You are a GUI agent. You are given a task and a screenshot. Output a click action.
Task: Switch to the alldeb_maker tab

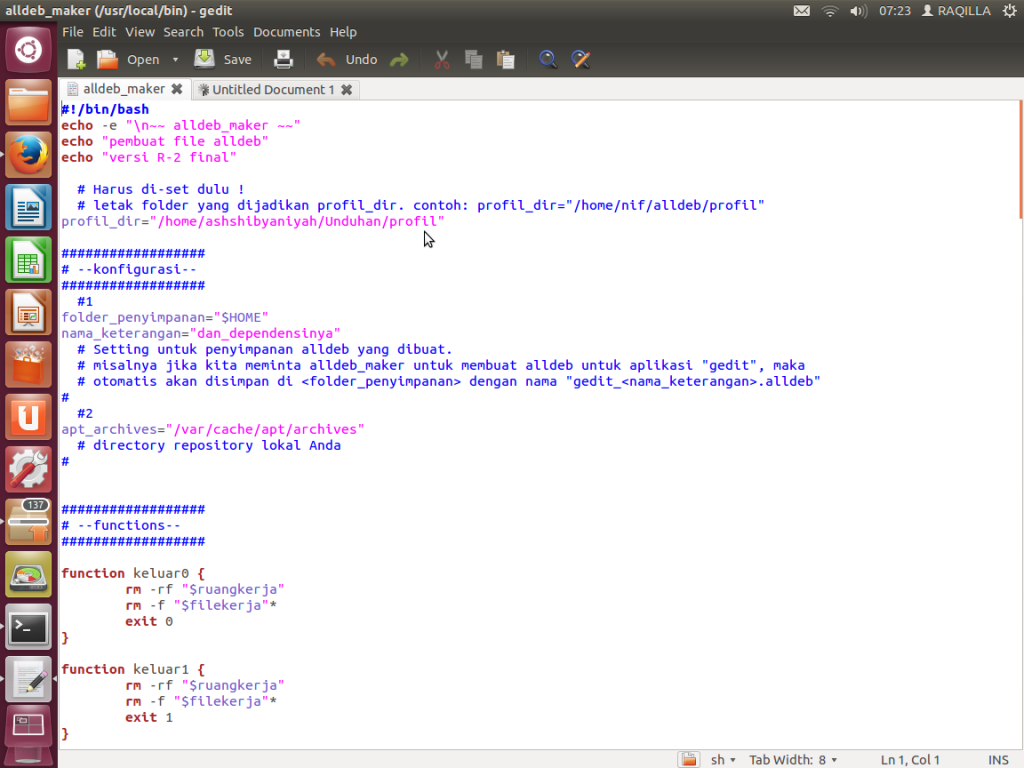click(x=123, y=89)
